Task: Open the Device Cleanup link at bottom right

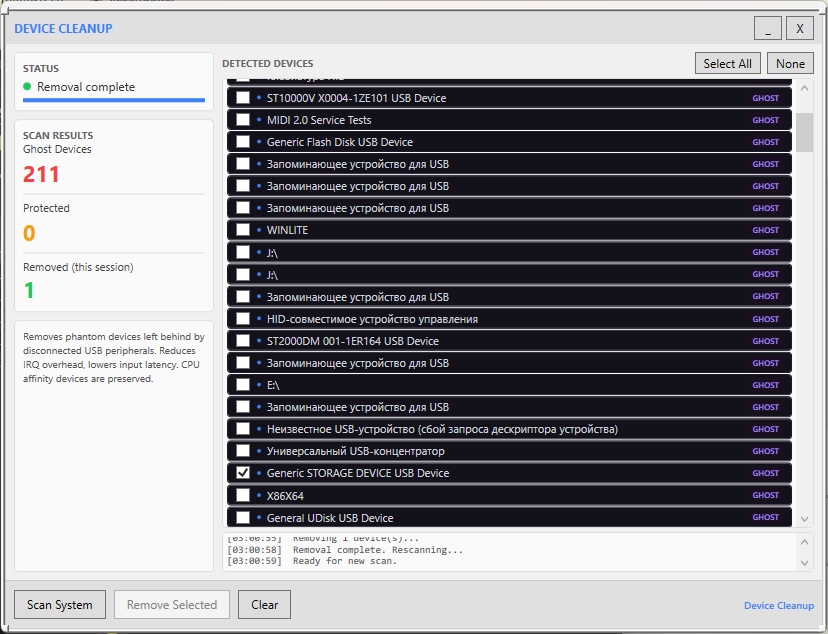Action: pyautogui.click(x=778, y=606)
